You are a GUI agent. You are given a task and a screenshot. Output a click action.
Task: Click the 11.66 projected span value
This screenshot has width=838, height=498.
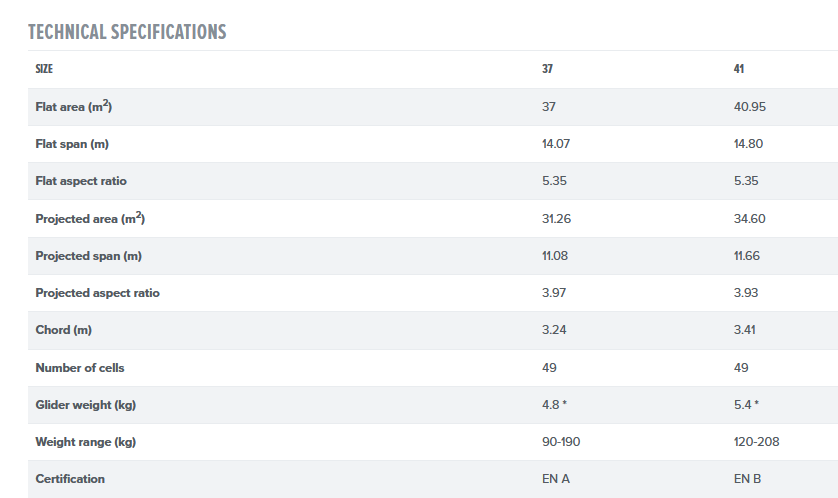point(747,256)
